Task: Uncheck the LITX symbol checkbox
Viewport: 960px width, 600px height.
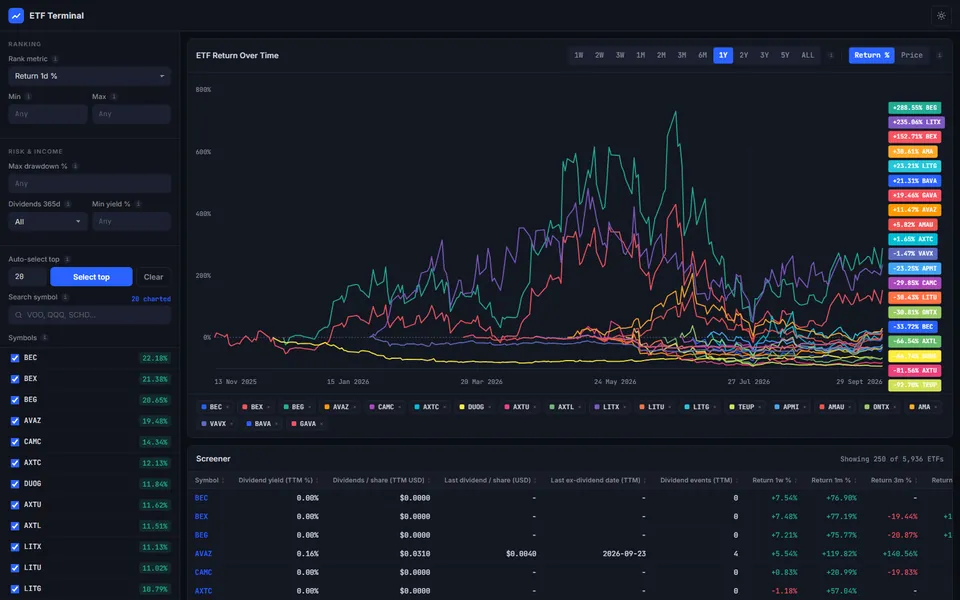Action: click(15, 547)
